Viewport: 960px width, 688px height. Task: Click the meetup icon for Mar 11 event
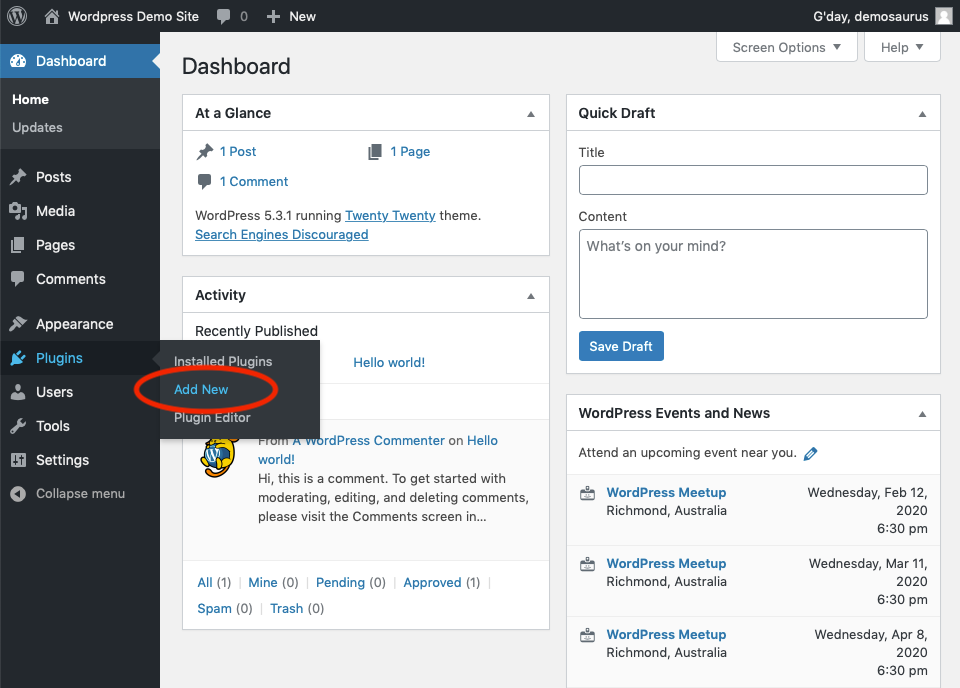click(x=587, y=564)
